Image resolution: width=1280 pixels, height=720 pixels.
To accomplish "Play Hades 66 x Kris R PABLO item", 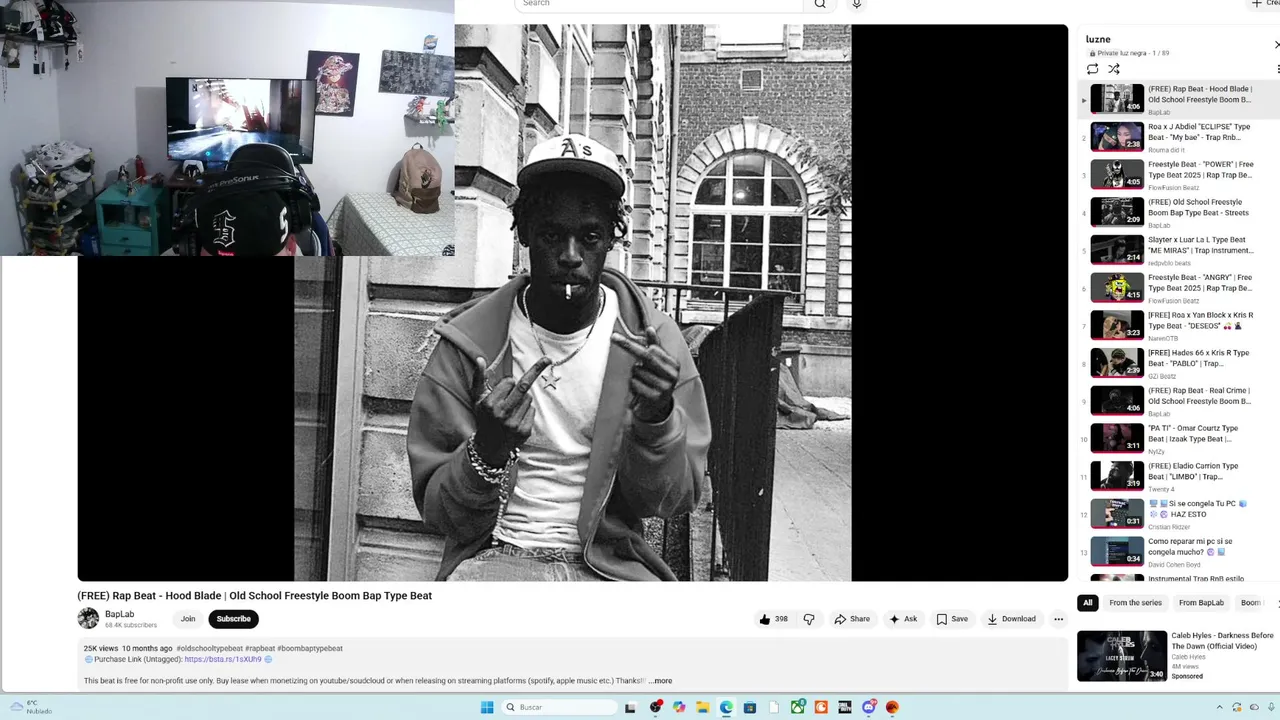I will 1178,363.
